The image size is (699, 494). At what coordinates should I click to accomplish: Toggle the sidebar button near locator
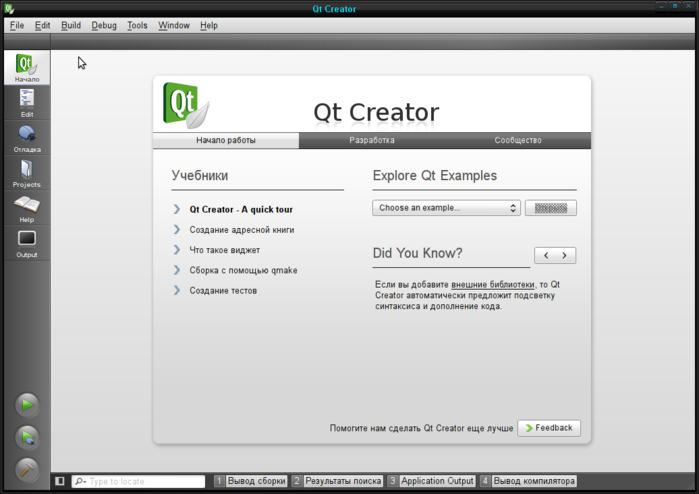60,481
